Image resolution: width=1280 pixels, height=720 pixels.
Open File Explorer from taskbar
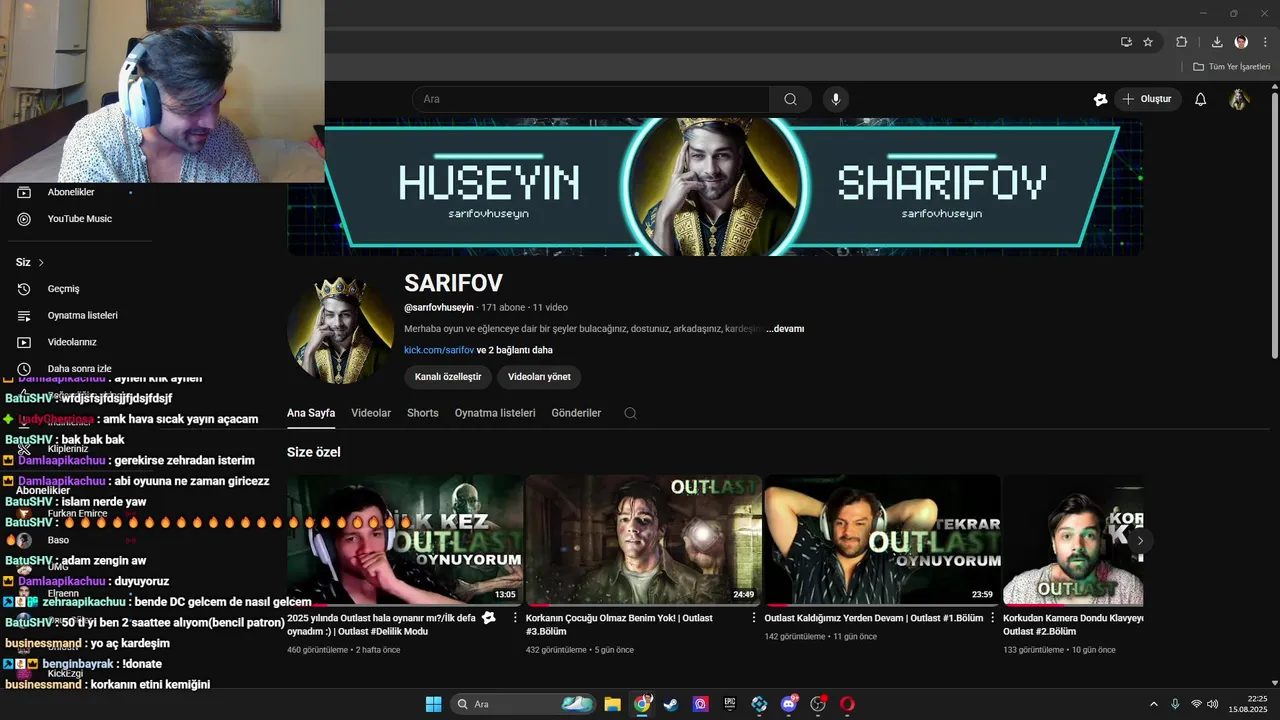(612, 704)
